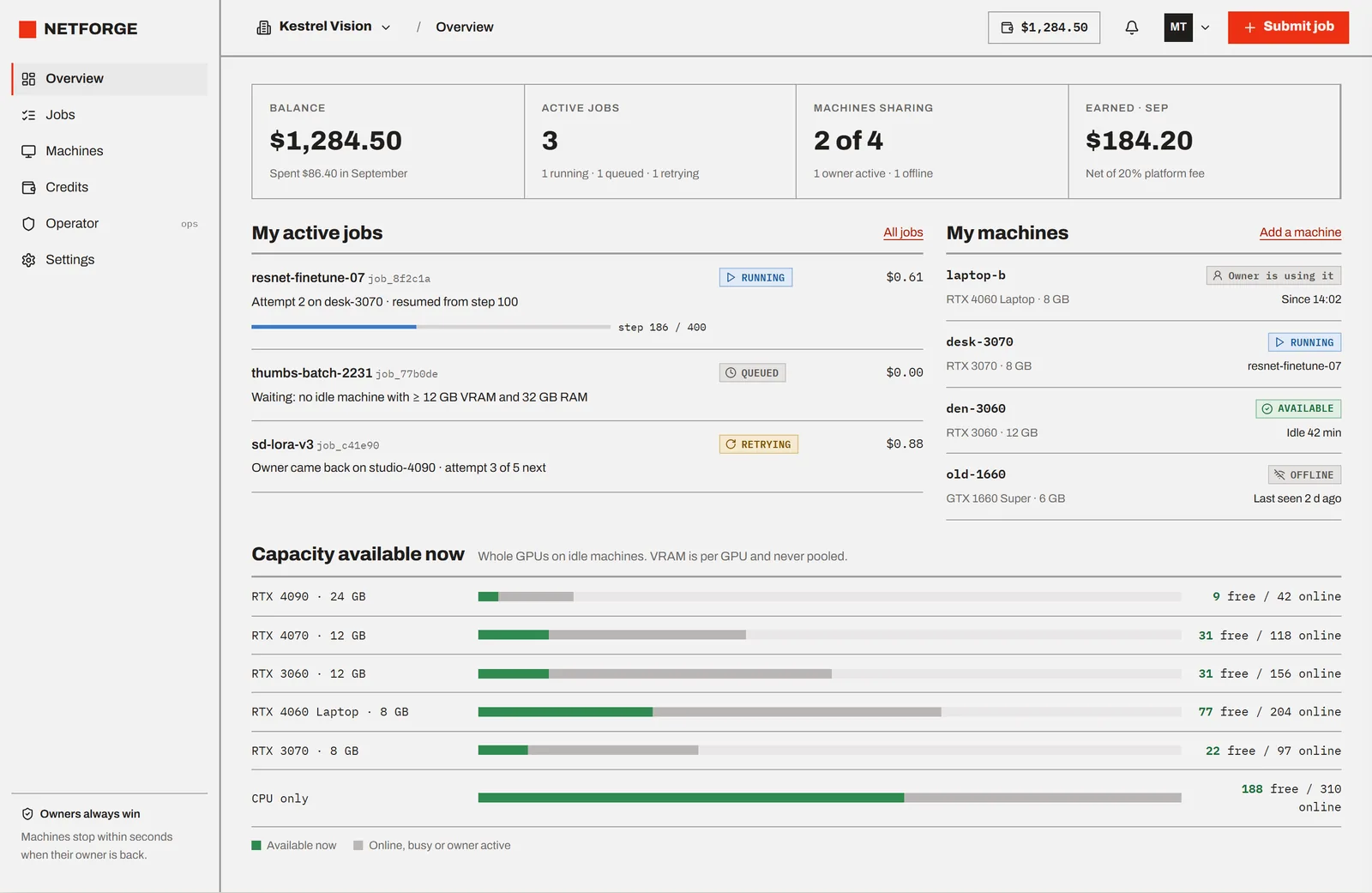The height and width of the screenshot is (893, 1372).
Task: Open Settings in the sidebar
Action: (x=110, y=260)
